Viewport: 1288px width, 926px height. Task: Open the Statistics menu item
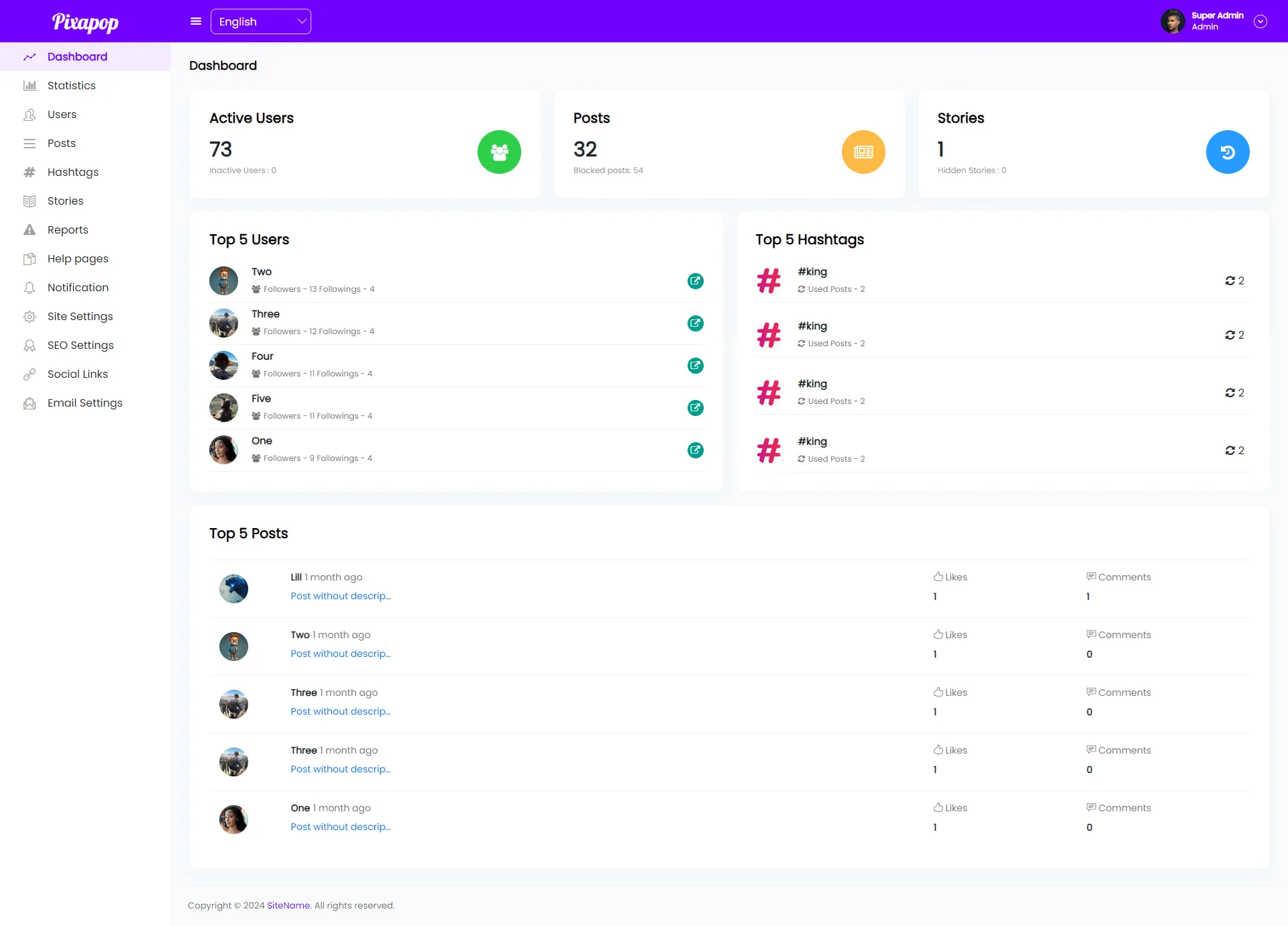[x=72, y=86]
